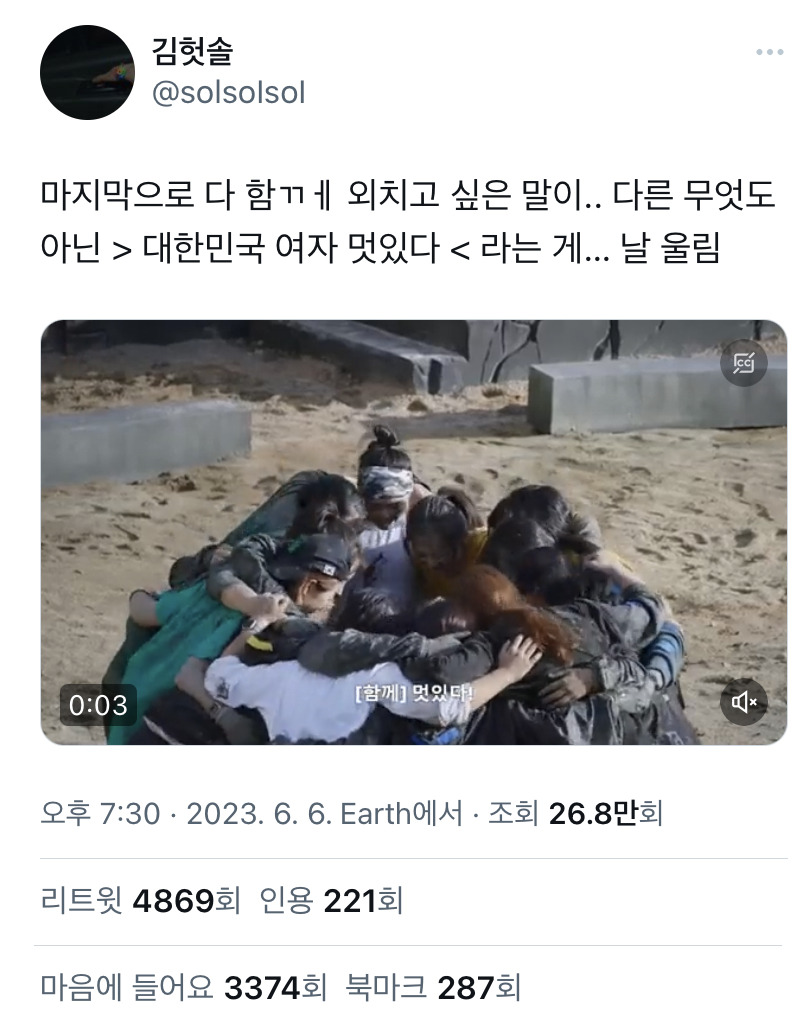Screen dimensions: 811x1015
Task: Click the 인용 quote label
Action: click(x=287, y=900)
